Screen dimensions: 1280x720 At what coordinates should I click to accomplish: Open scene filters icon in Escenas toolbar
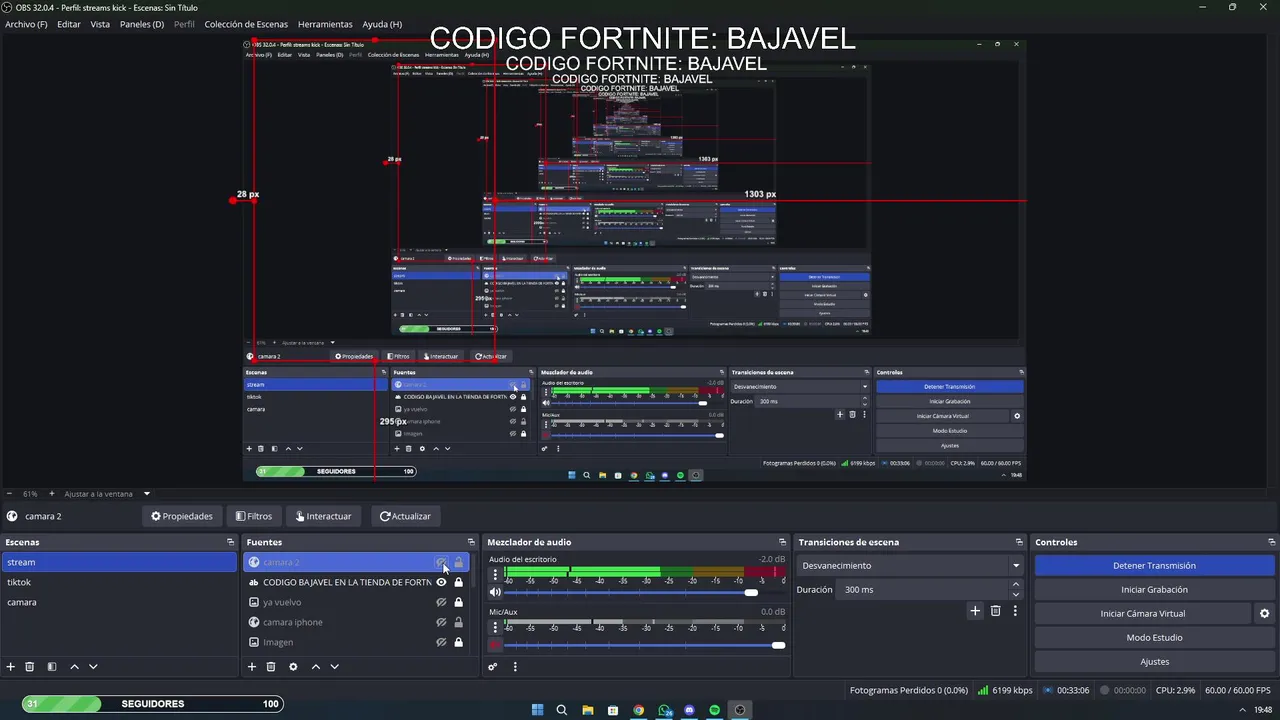52,667
